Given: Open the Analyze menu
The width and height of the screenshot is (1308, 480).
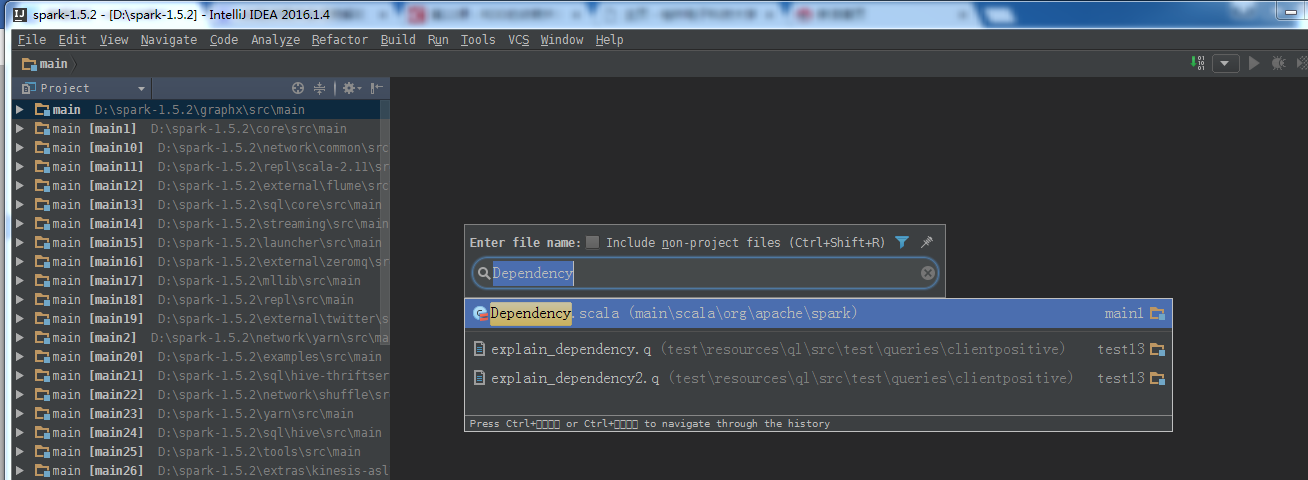Looking at the screenshot, I should point(275,40).
